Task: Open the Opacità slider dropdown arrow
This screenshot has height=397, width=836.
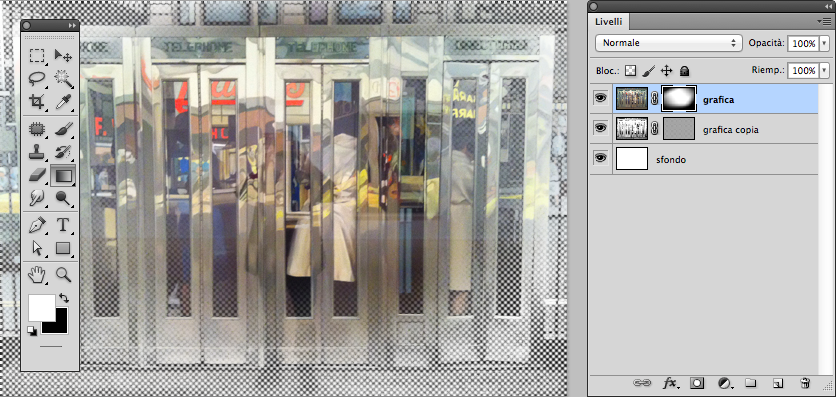Action: point(825,44)
